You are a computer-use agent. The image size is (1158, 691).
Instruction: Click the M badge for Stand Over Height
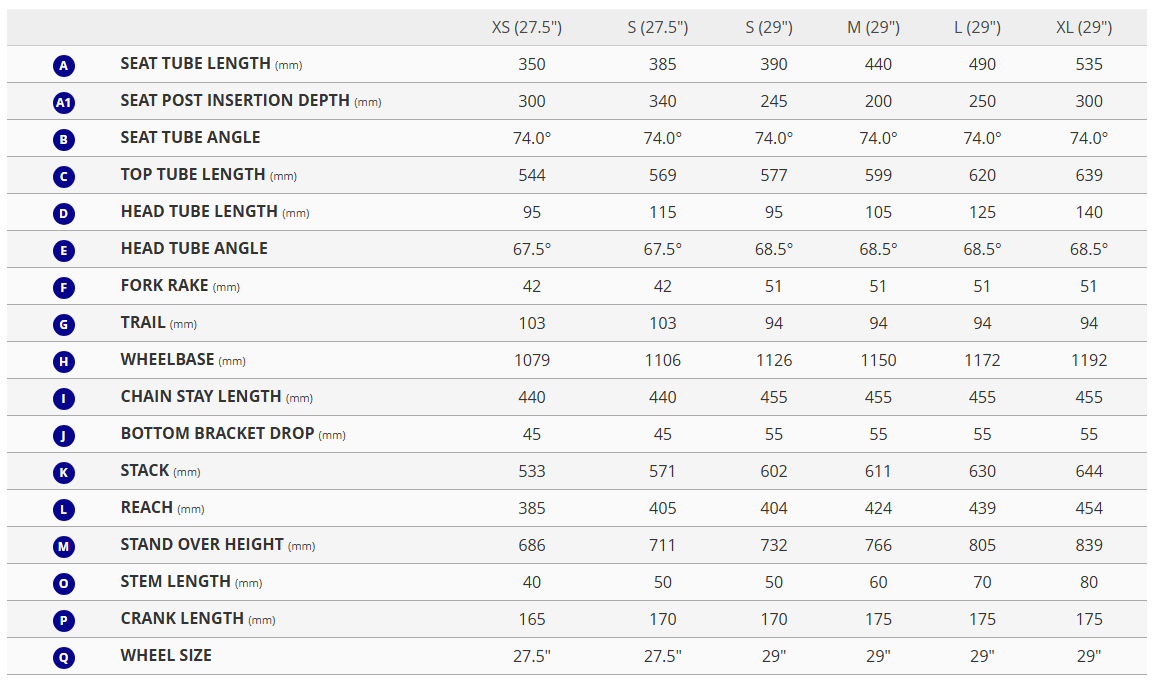tap(64, 546)
